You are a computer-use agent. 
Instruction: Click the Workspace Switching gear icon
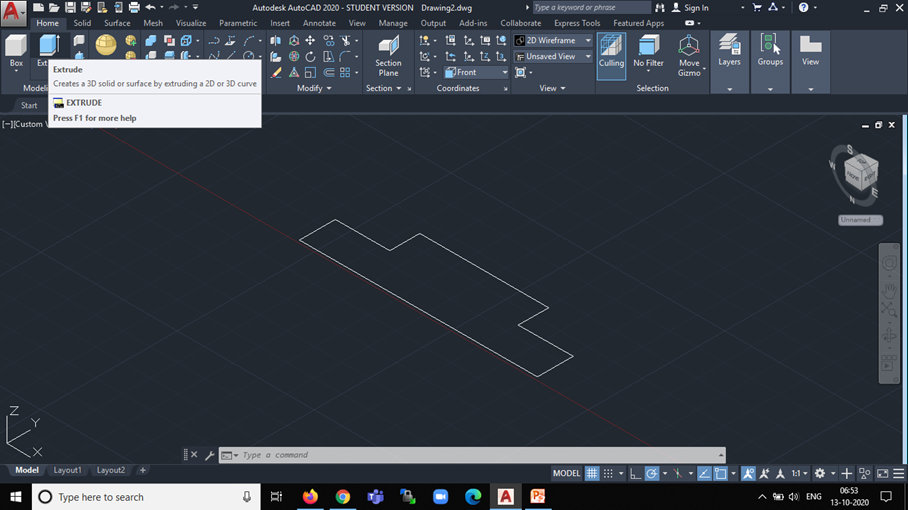820,474
